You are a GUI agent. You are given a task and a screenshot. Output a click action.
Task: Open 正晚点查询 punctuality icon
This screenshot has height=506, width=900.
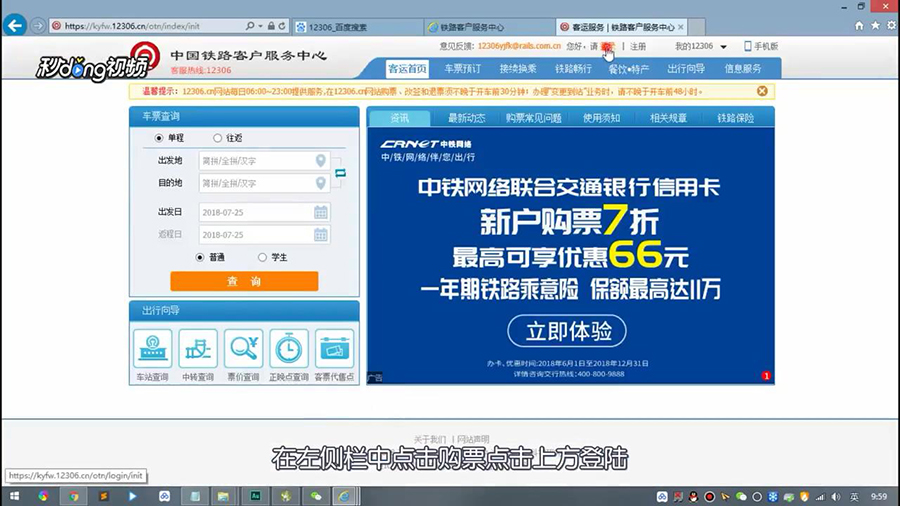289,348
